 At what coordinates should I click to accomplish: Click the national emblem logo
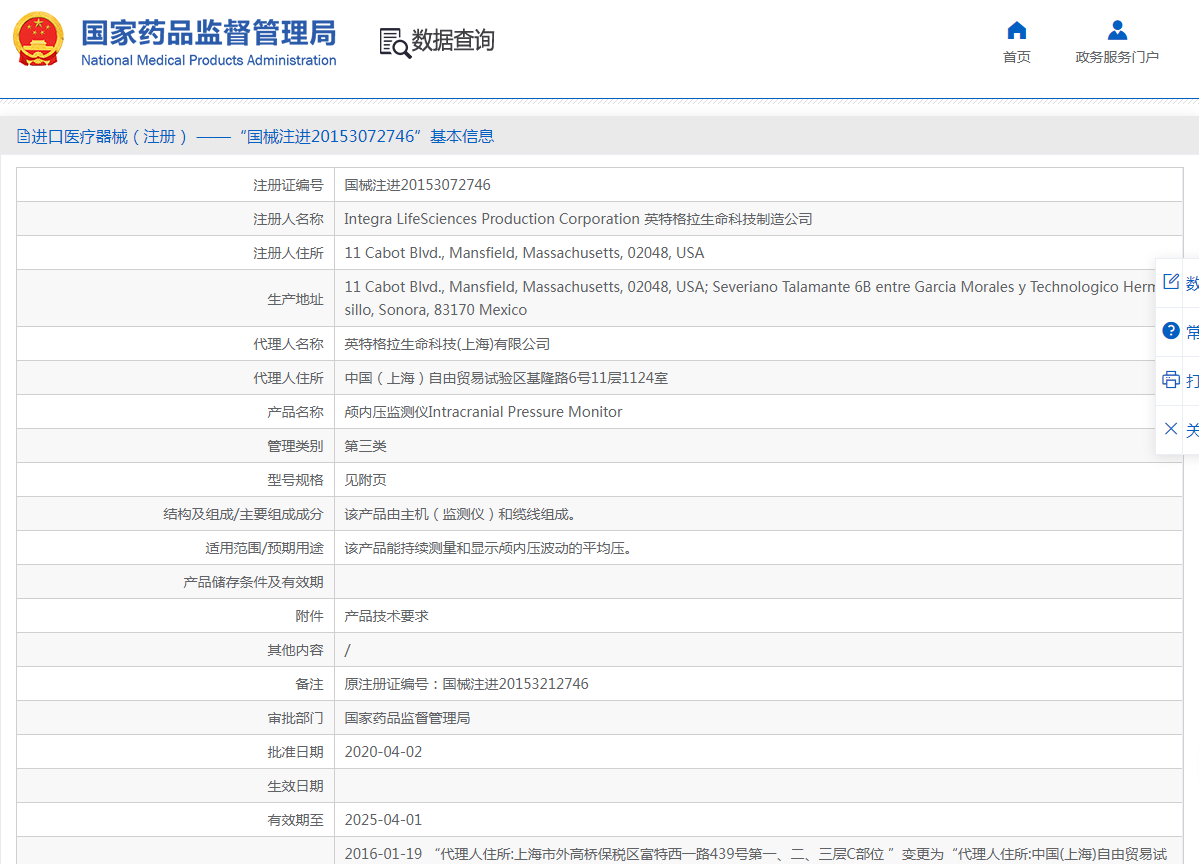38,39
